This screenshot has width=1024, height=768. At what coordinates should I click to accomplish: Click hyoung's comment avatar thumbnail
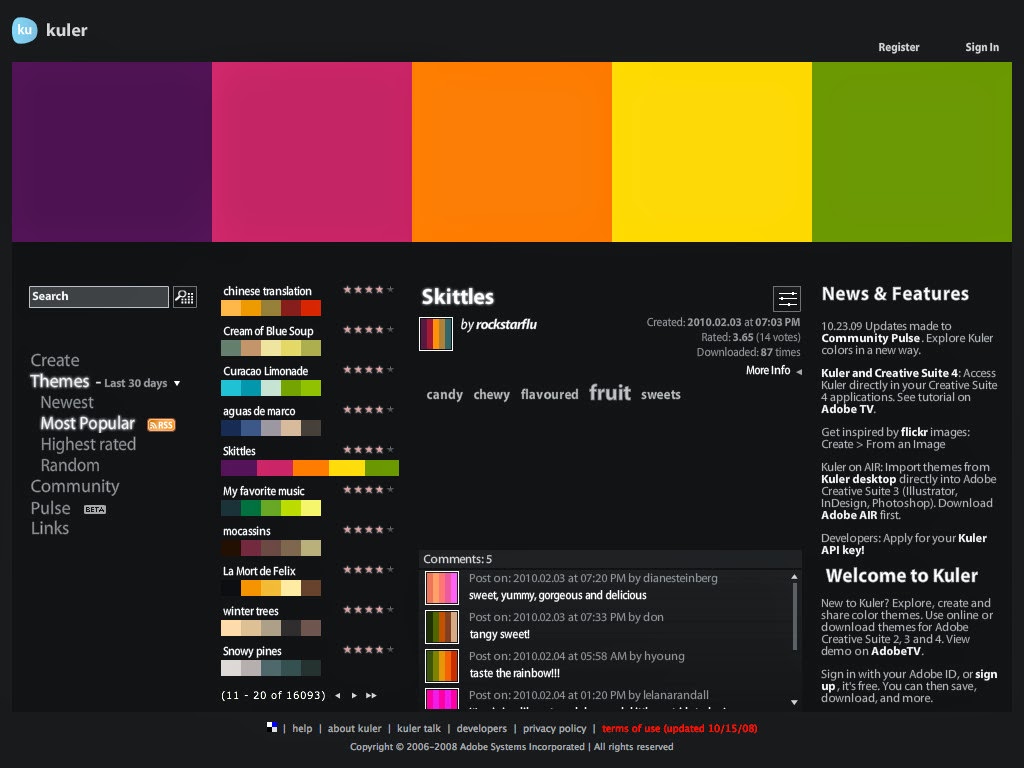coord(441,665)
